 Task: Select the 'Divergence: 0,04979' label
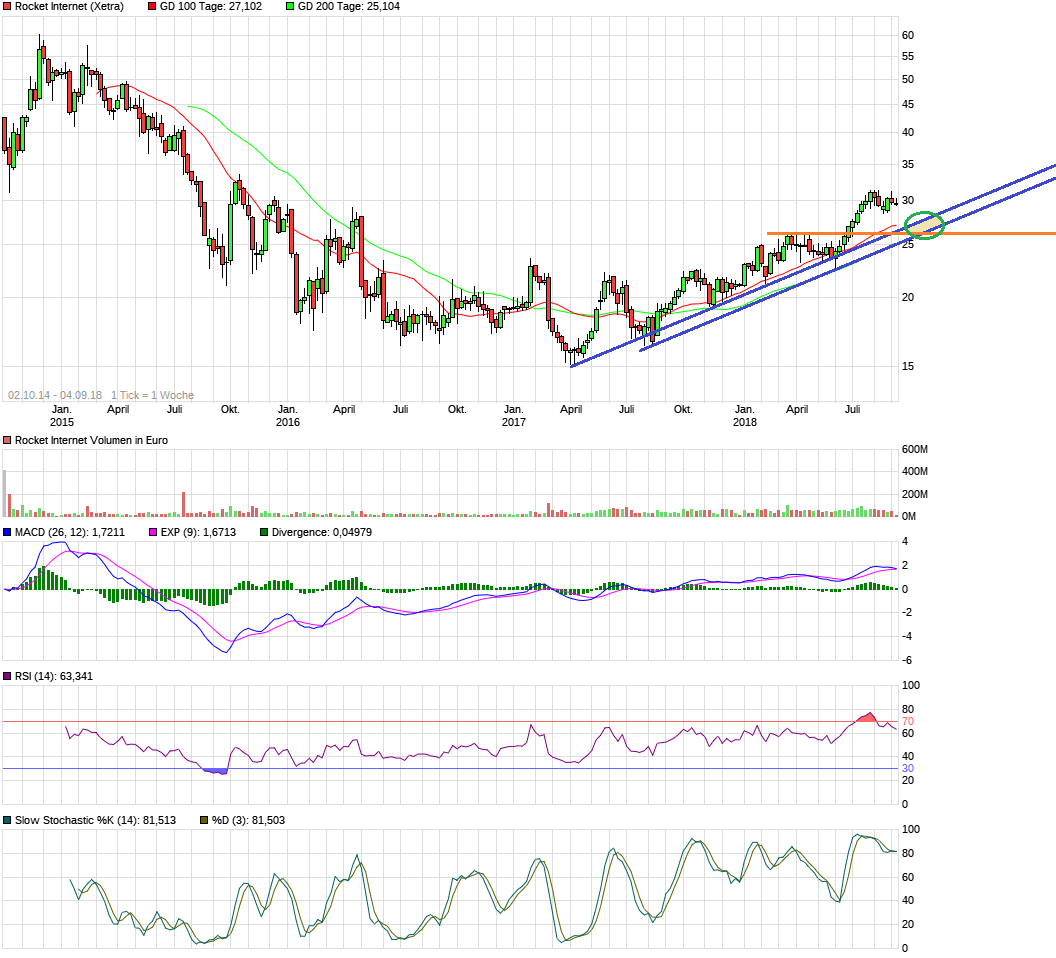click(x=322, y=532)
